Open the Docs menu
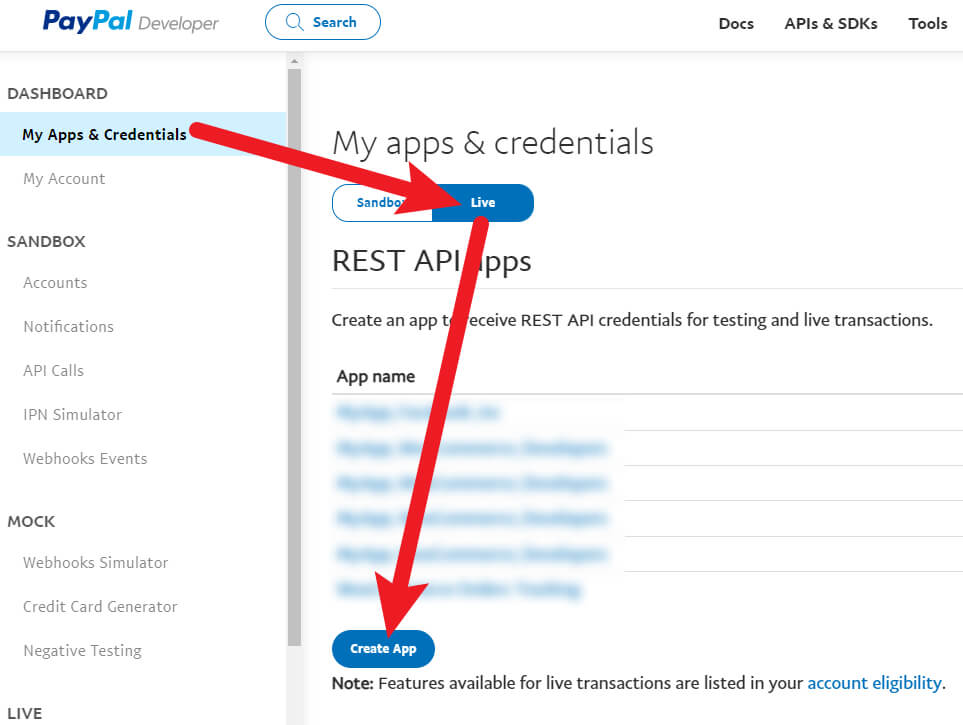 click(x=736, y=23)
